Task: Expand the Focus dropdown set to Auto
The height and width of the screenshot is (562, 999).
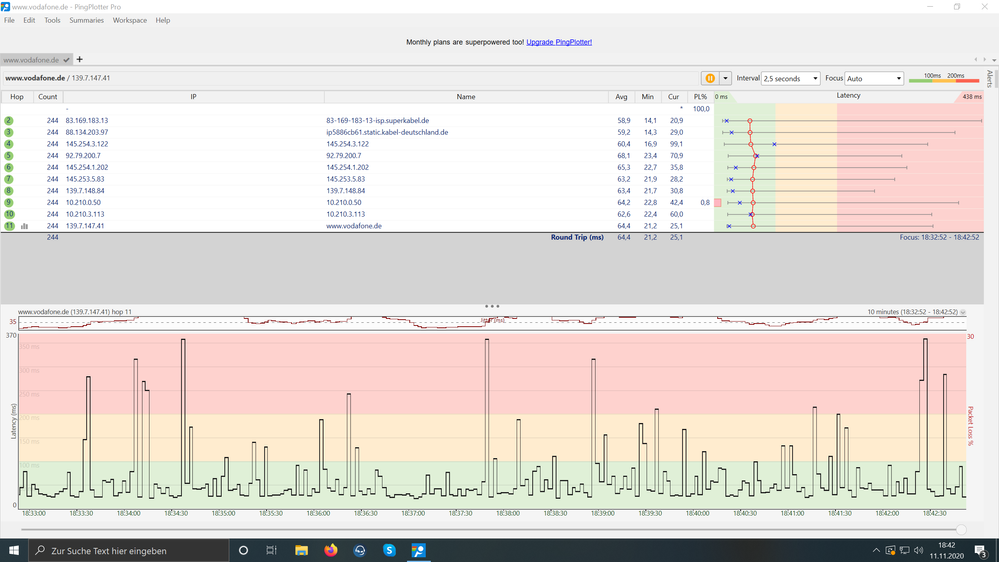Action: 874,78
